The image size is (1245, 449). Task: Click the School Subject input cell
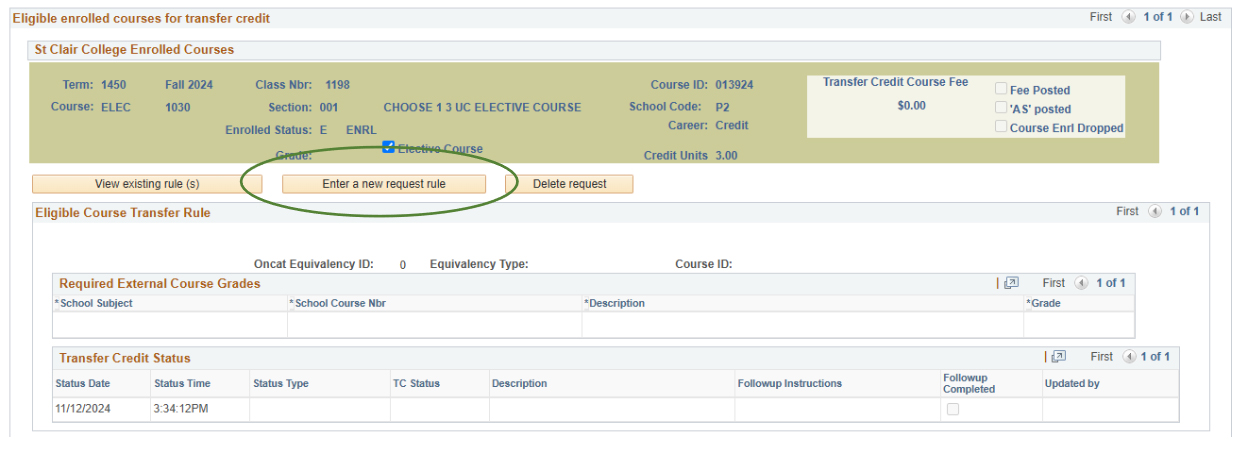pyautogui.click(x=169, y=325)
